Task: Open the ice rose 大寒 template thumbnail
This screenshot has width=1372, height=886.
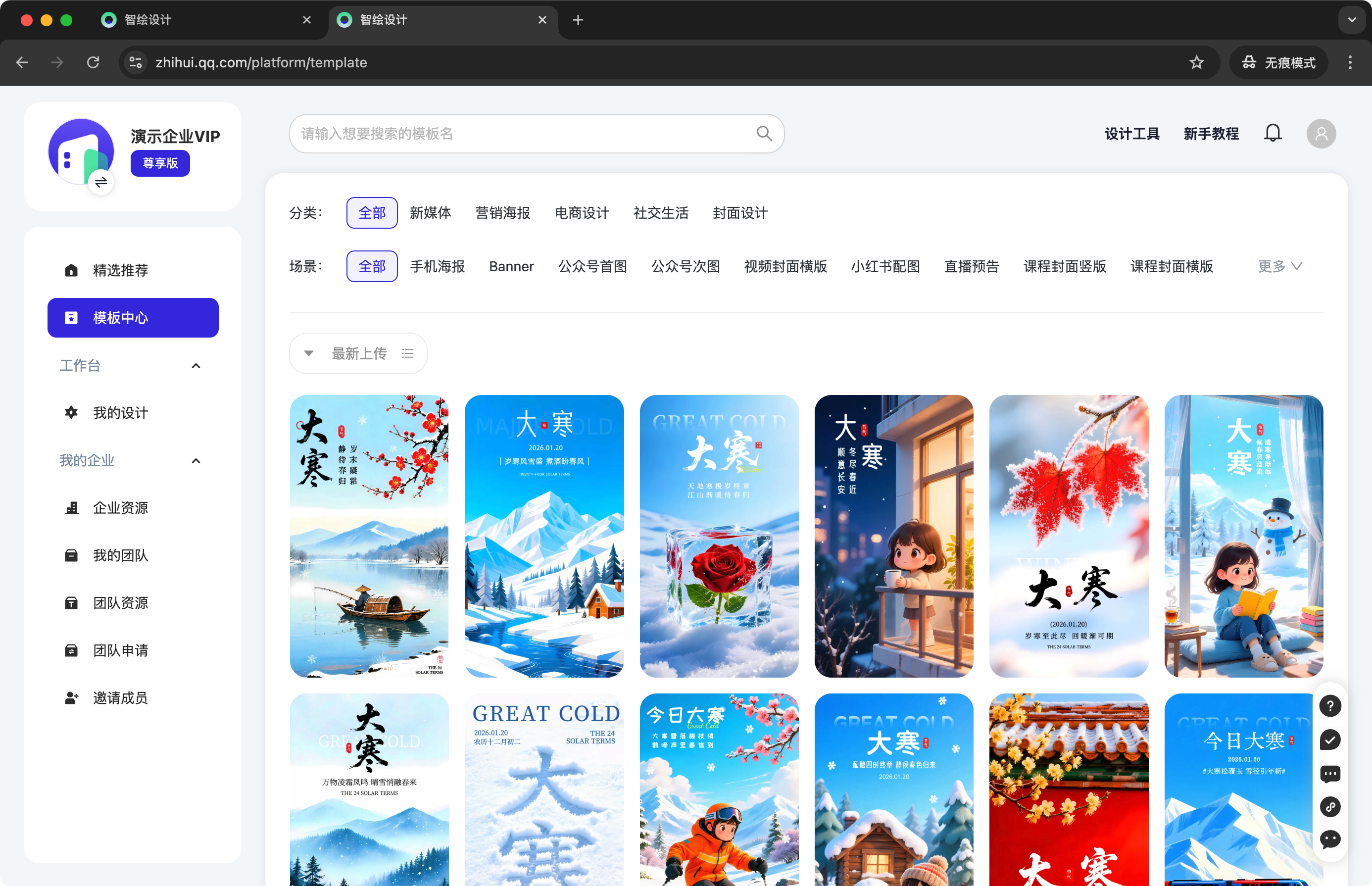Action: pos(719,536)
